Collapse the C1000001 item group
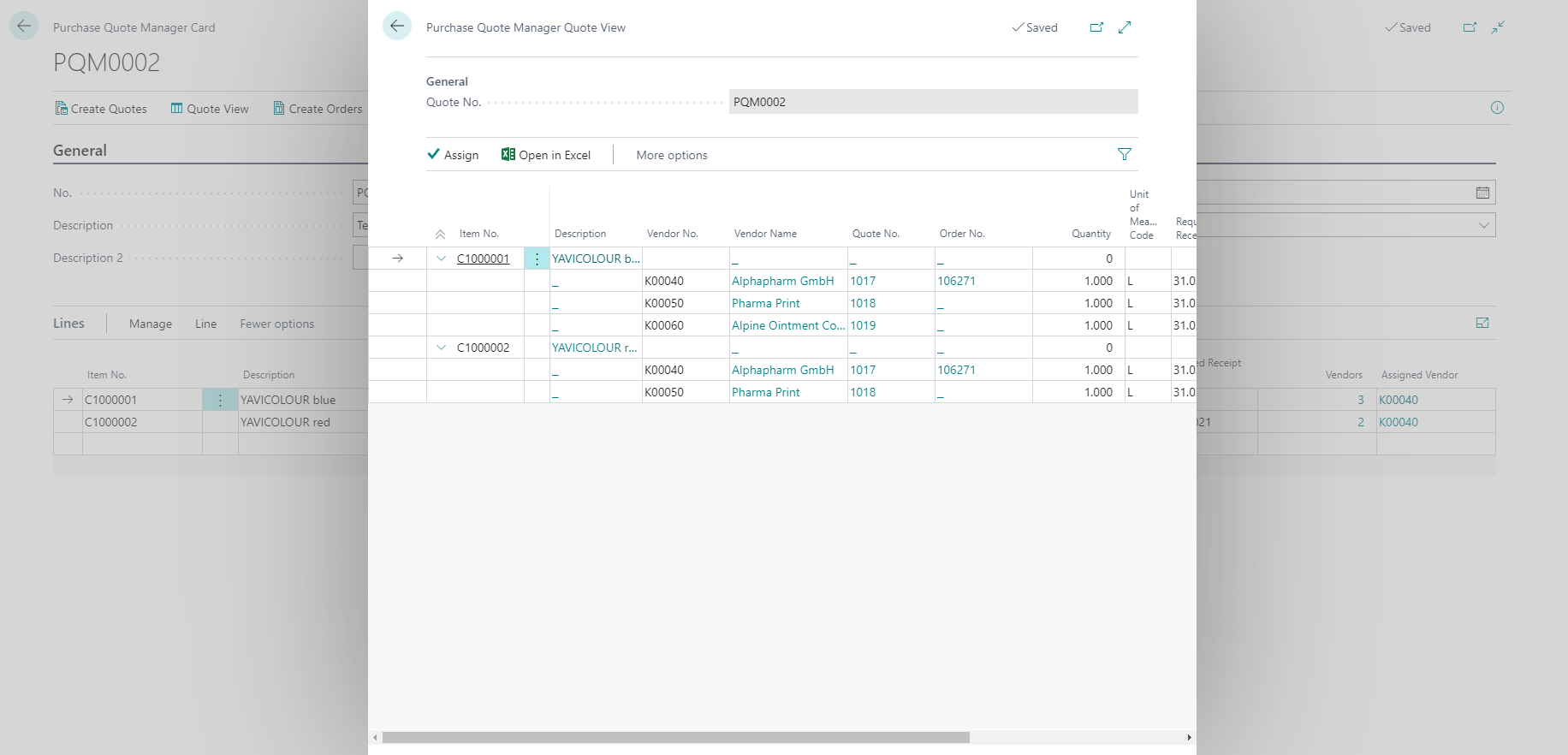The height and width of the screenshot is (755, 1568). point(441,259)
